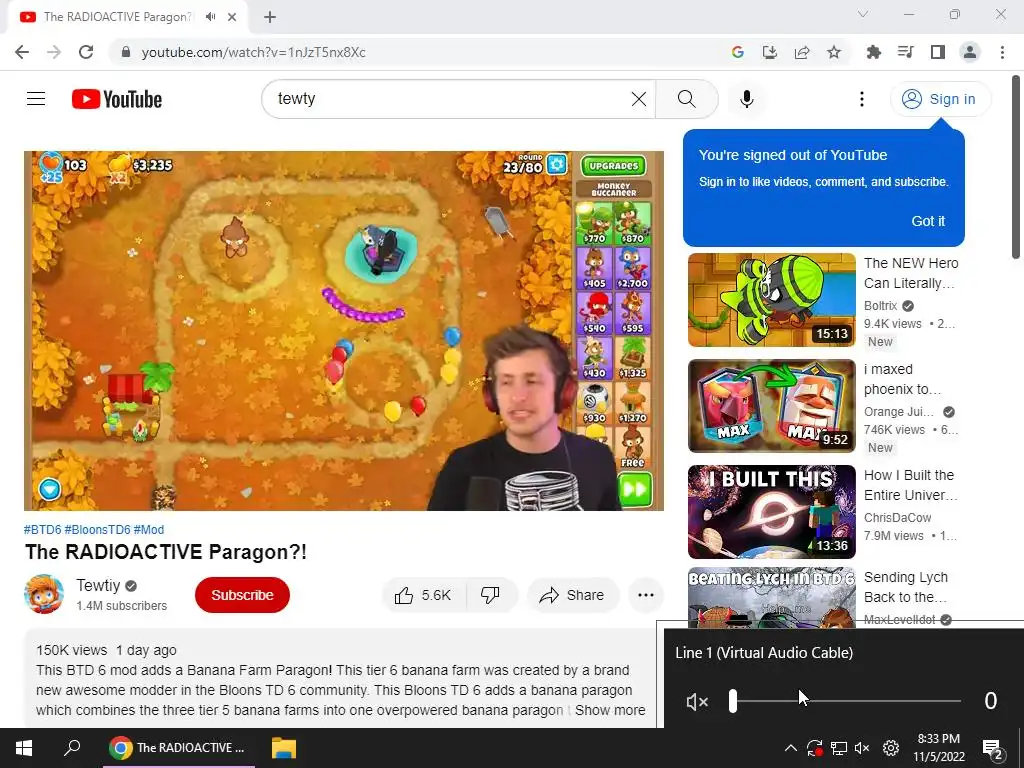
Task: Open more actions ellipsis under video
Action: coord(646,595)
